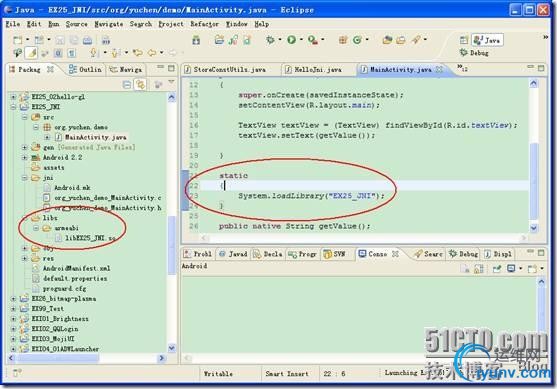Click the Open Type toolbar icon

point(387,40)
